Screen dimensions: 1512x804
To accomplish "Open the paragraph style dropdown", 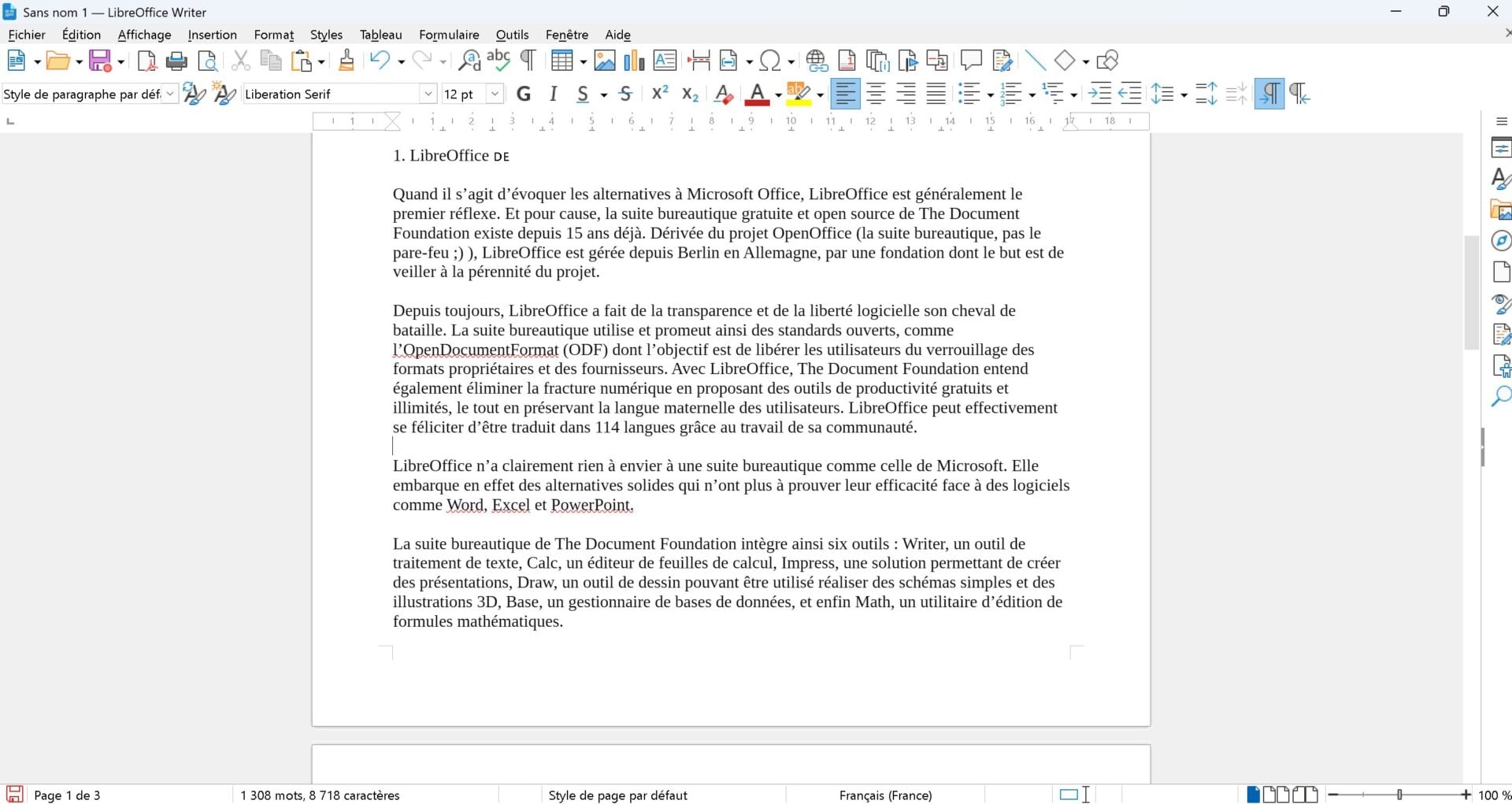I will [x=170, y=94].
